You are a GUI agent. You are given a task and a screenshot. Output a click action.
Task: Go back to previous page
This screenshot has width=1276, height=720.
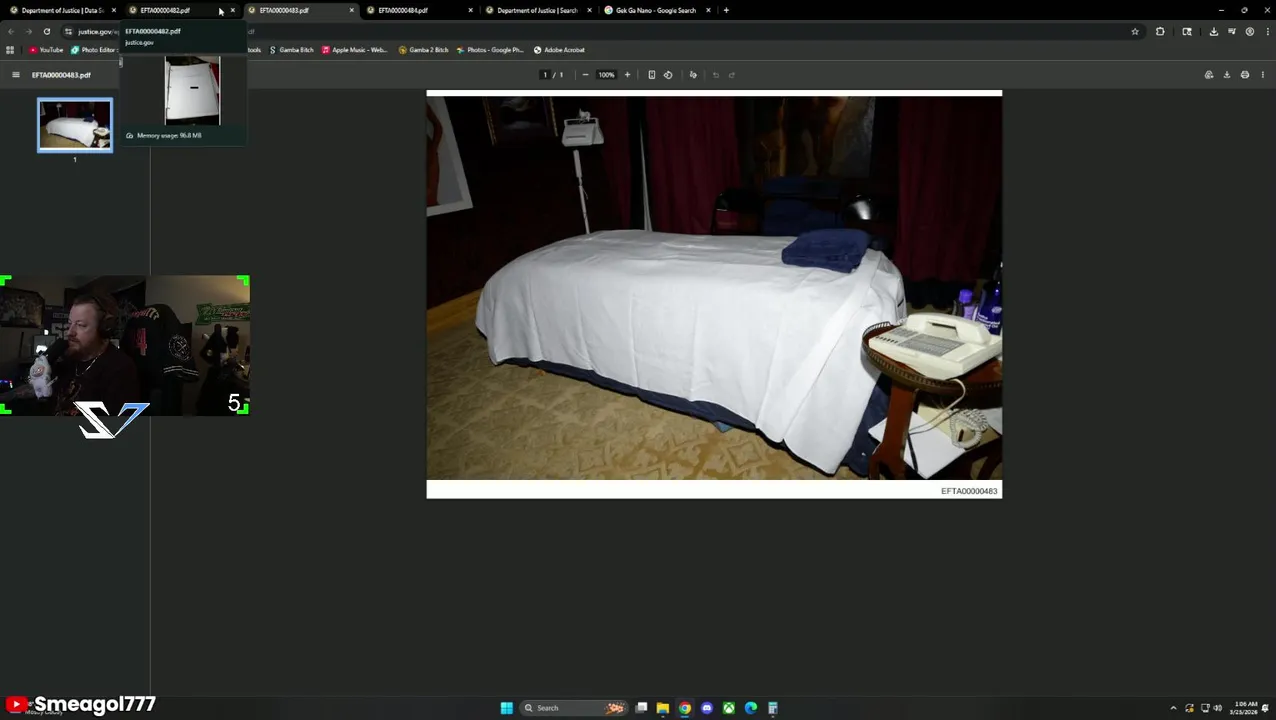(x=11, y=32)
